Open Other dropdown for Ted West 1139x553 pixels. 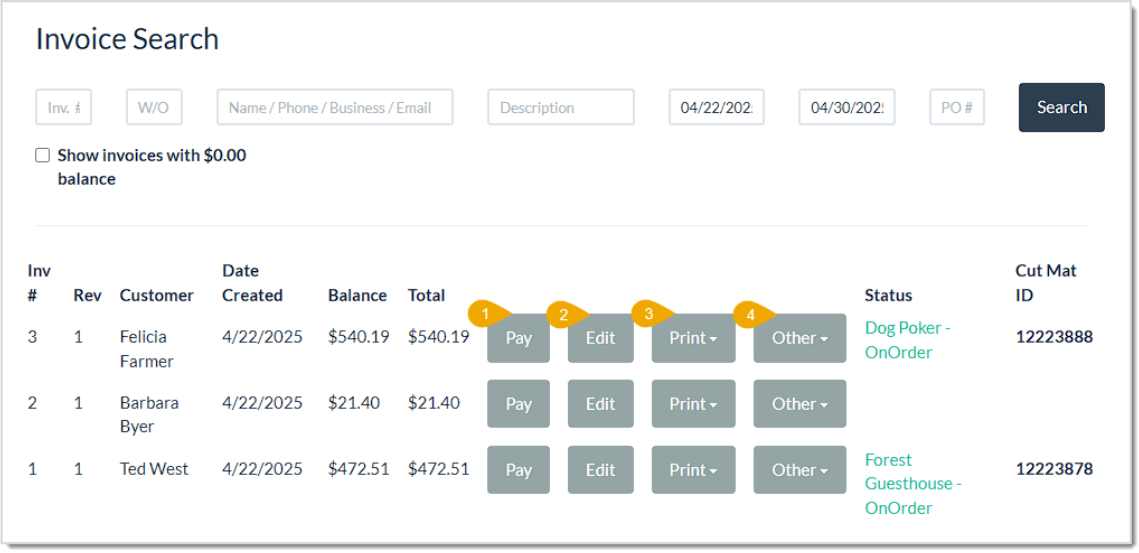[800, 470]
